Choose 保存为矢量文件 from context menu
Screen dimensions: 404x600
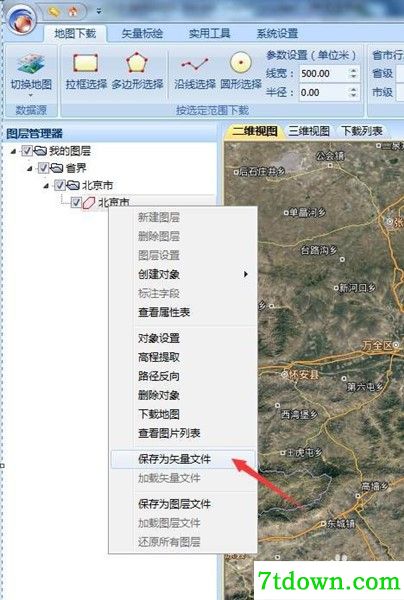183,459
